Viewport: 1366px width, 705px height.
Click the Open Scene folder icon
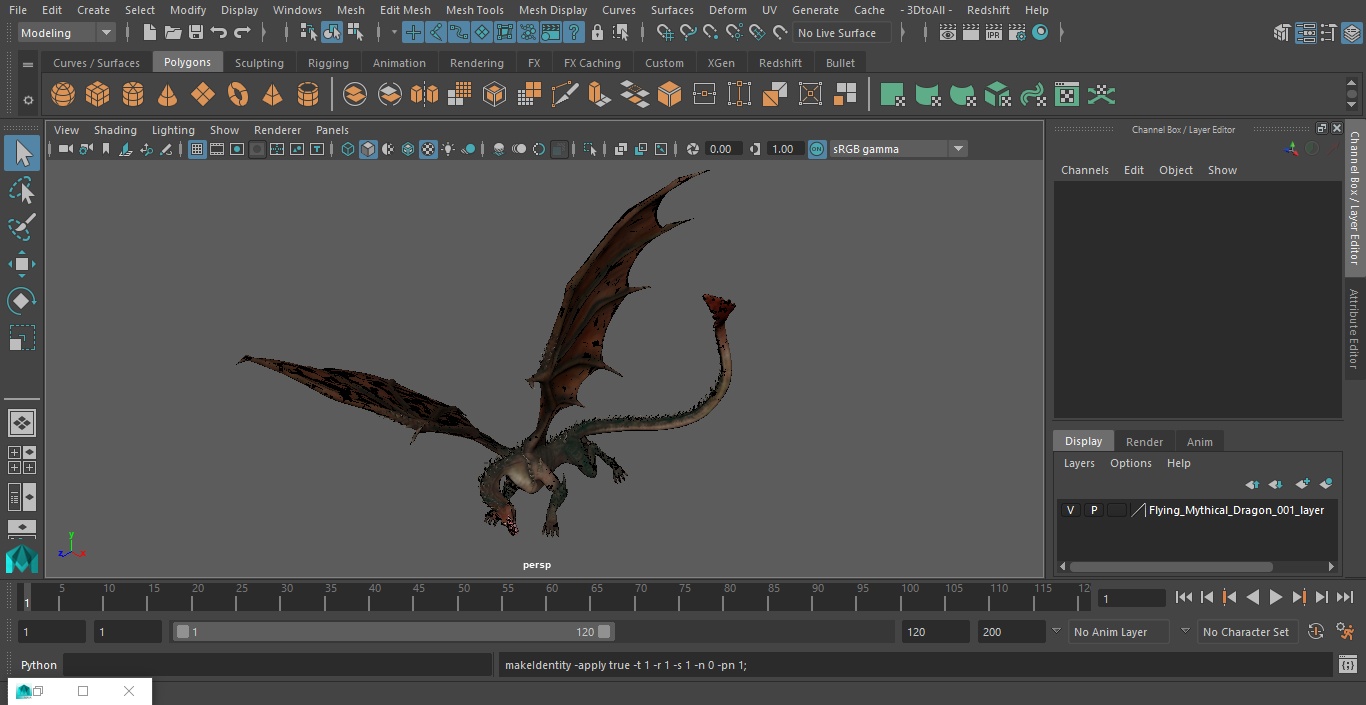(173, 33)
